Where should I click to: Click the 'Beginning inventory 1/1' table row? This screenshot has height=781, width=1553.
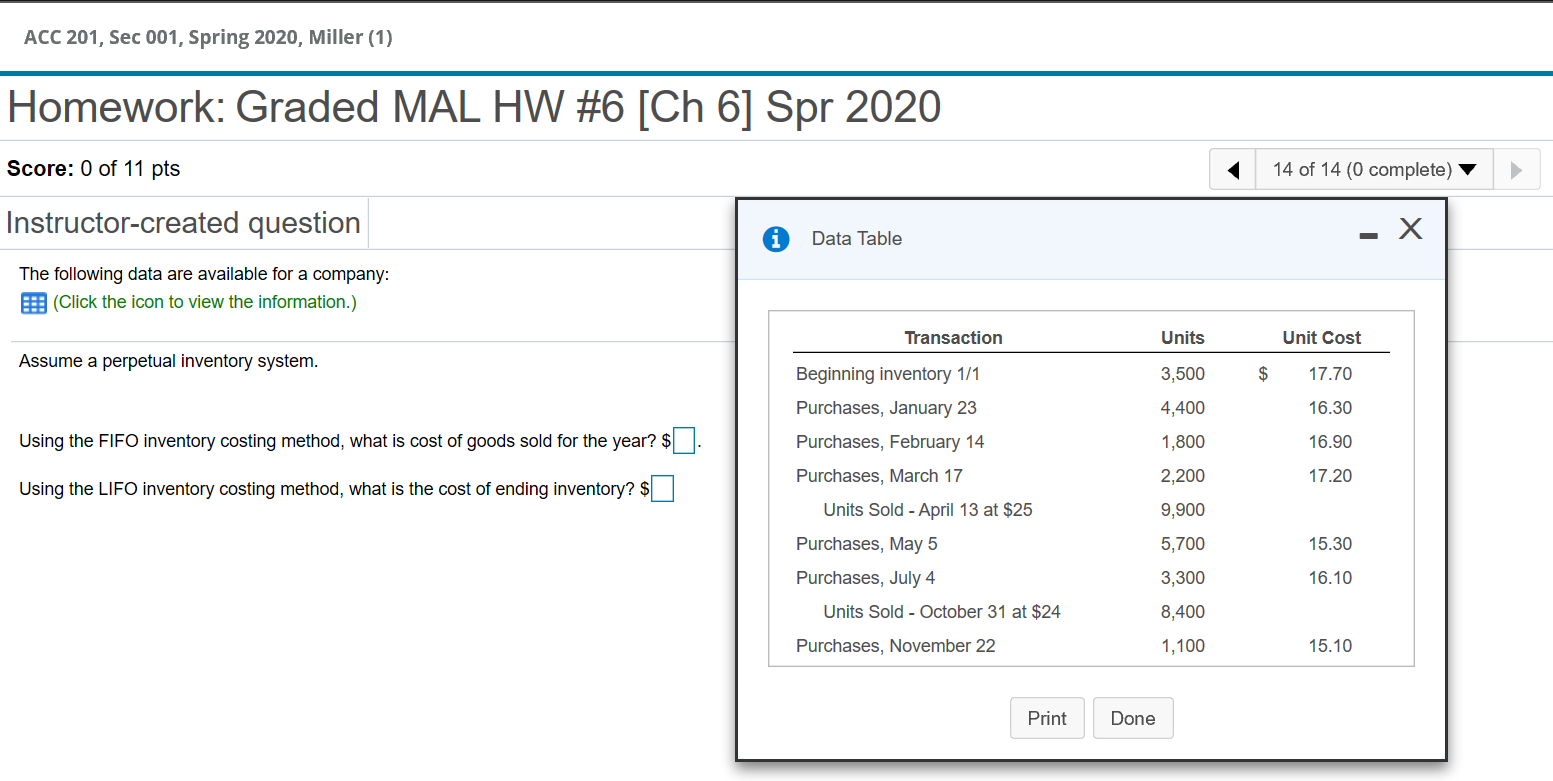click(888, 373)
